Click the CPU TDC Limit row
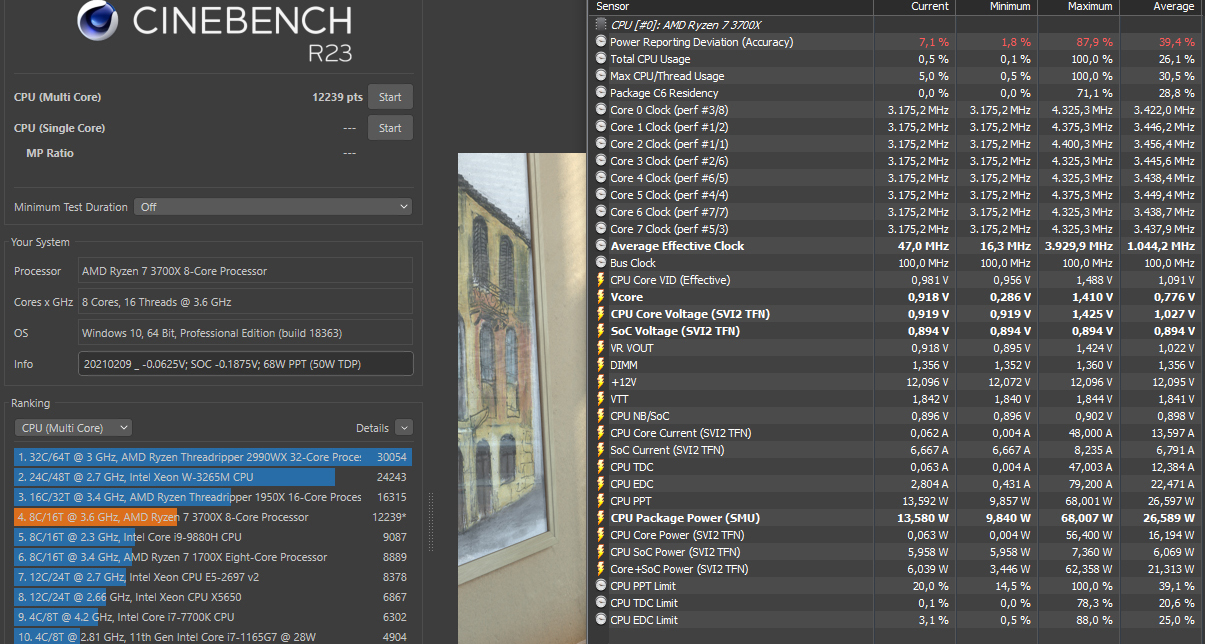Screen dimensions: 1205x644 pos(895,603)
